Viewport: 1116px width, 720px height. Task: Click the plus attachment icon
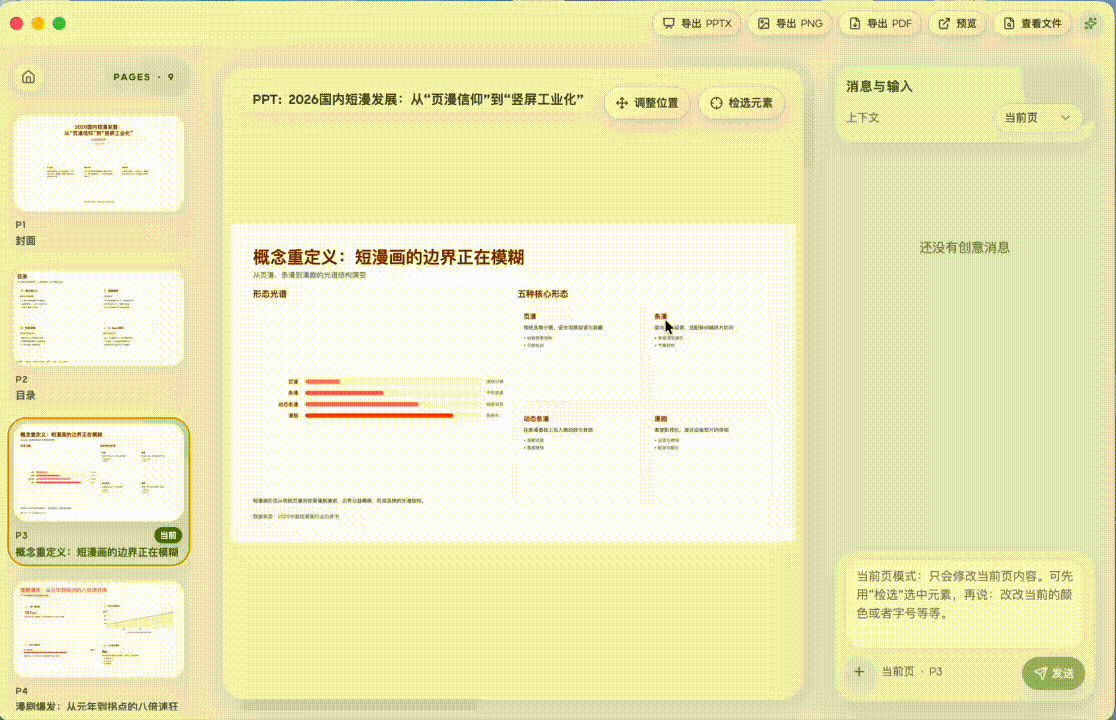pyautogui.click(x=859, y=672)
